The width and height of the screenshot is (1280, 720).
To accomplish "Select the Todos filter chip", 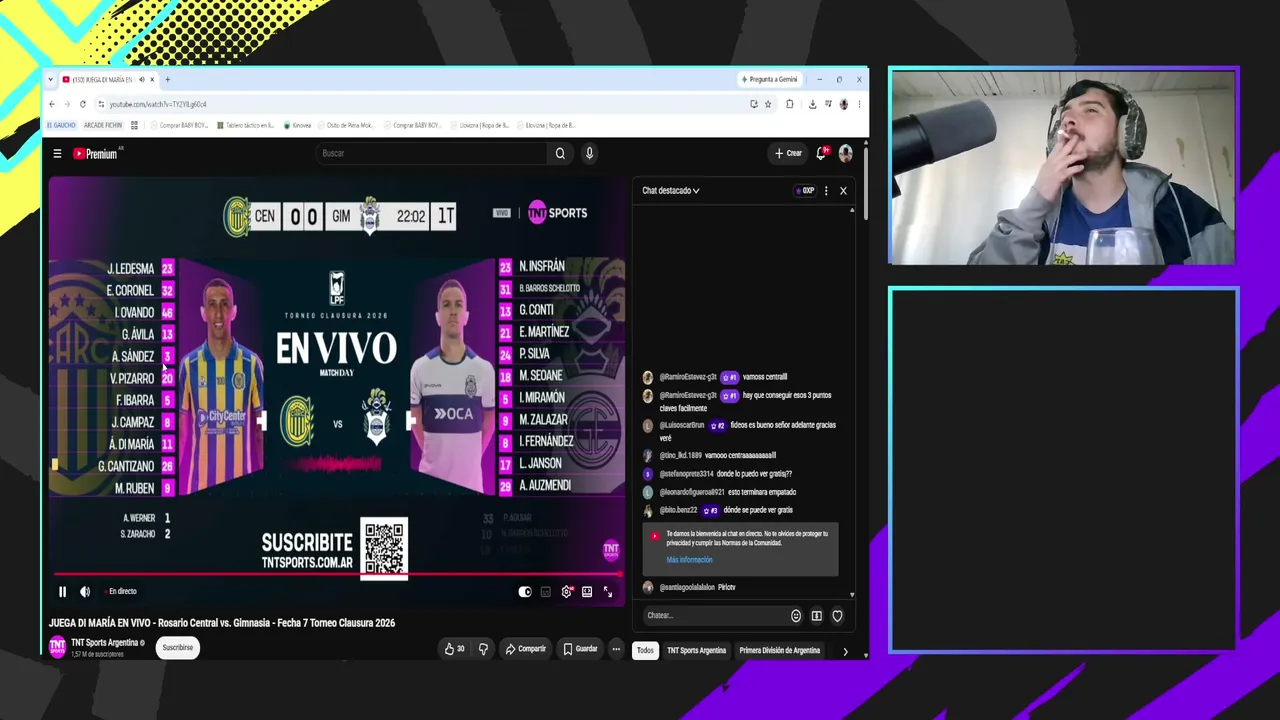I will click(x=645, y=650).
